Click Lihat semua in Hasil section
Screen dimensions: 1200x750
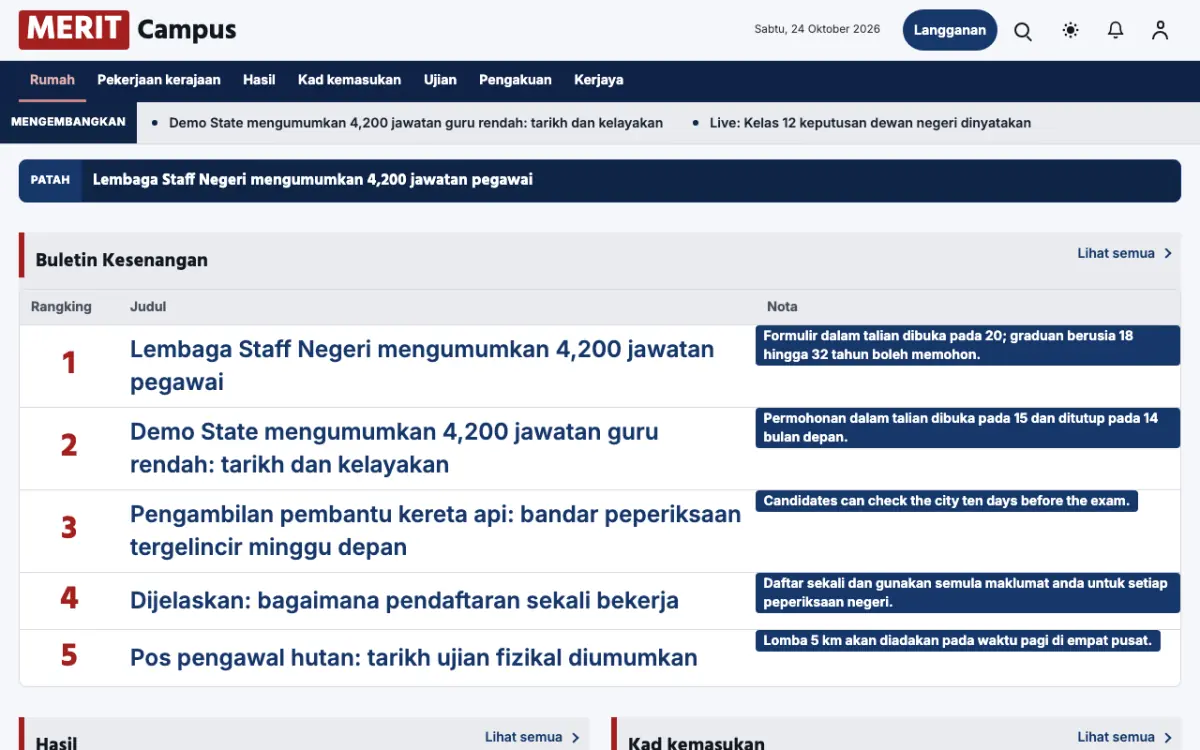point(524,737)
